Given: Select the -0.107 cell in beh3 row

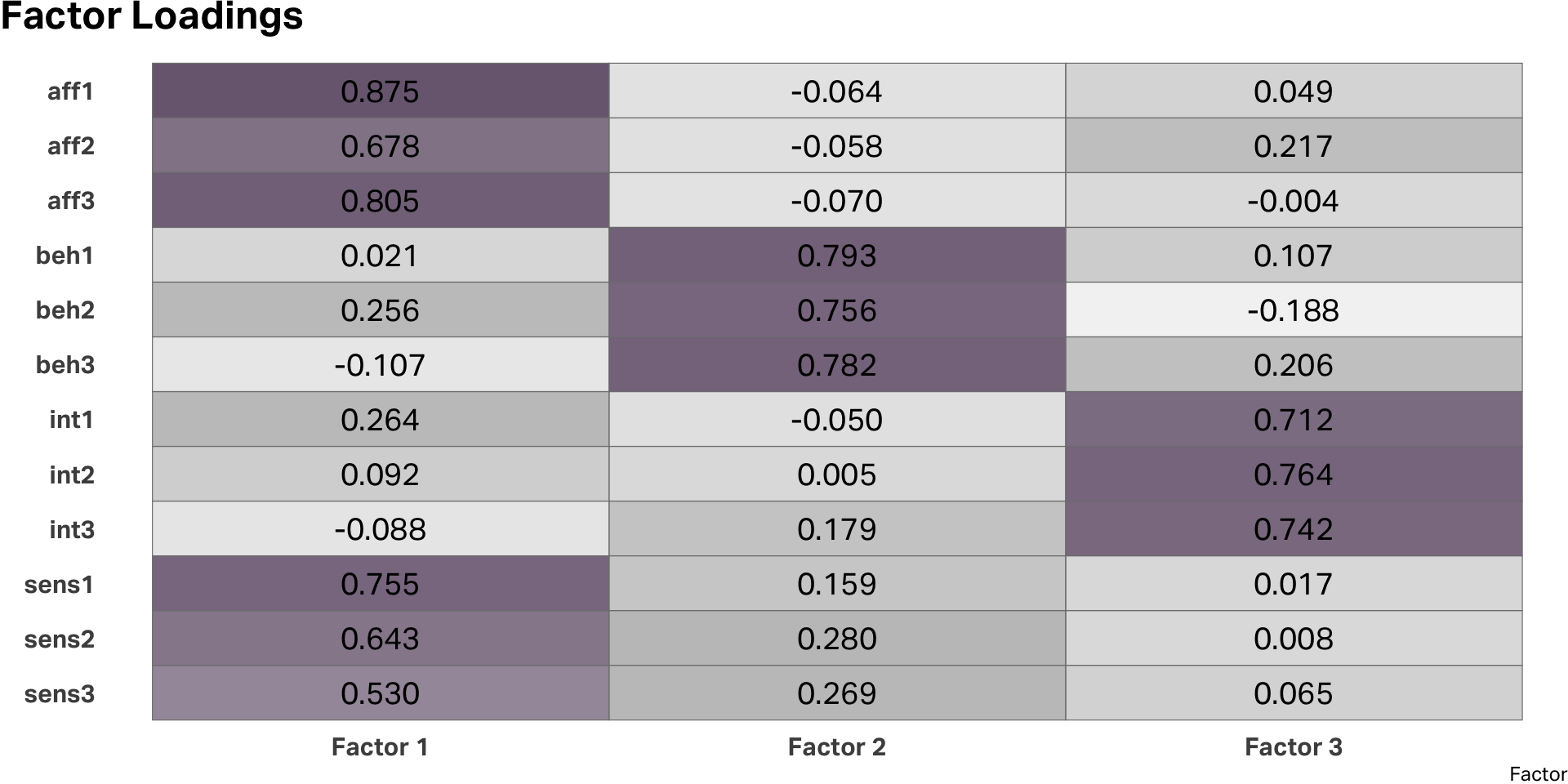Looking at the screenshot, I should pos(380,365).
